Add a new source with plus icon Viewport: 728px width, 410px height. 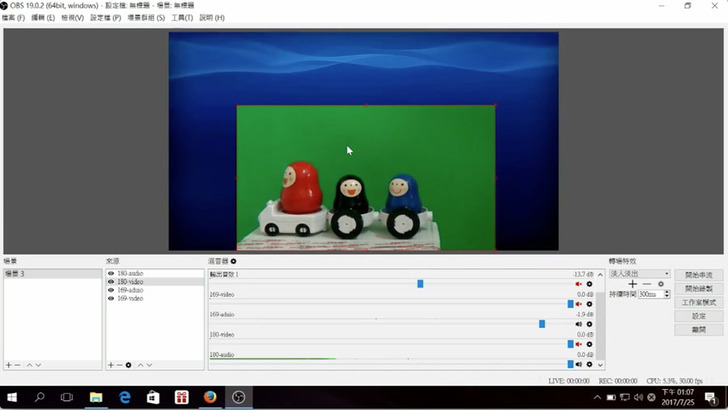[x=110, y=365]
